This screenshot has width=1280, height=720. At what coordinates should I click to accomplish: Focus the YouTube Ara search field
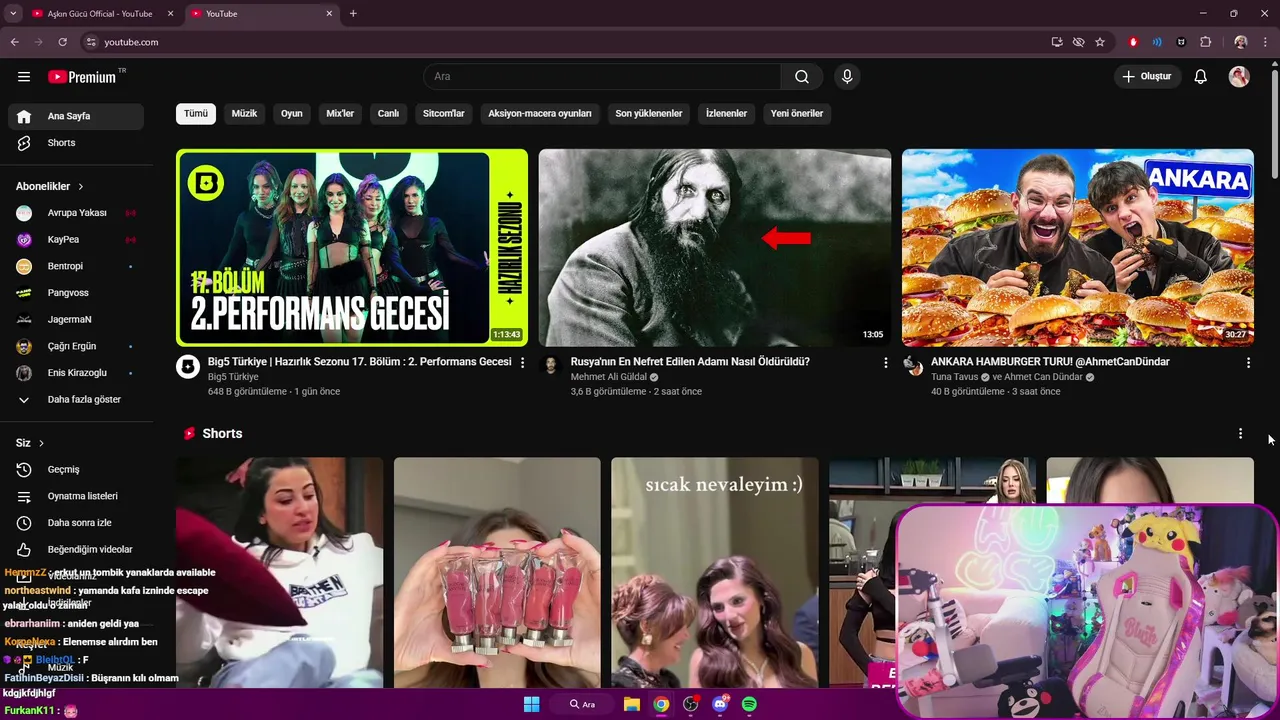[602, 77]
